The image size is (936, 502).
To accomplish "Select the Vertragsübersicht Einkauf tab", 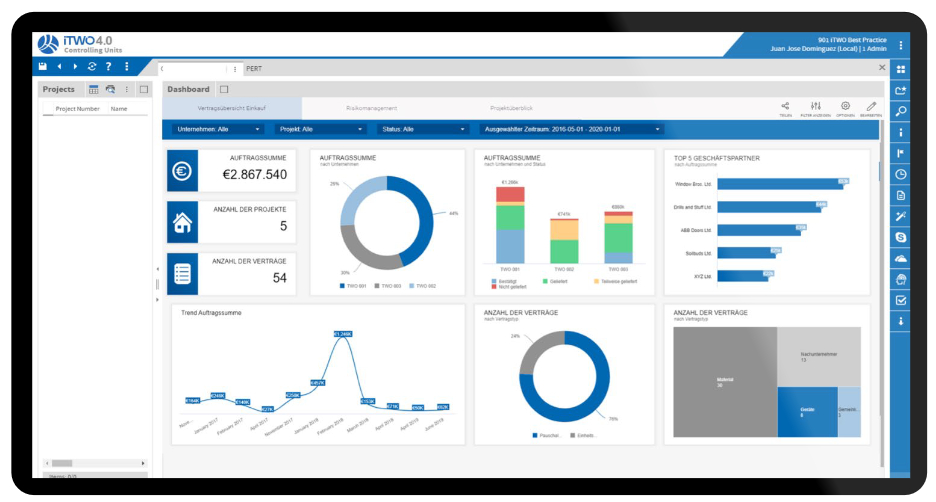I will click(232, 109).
